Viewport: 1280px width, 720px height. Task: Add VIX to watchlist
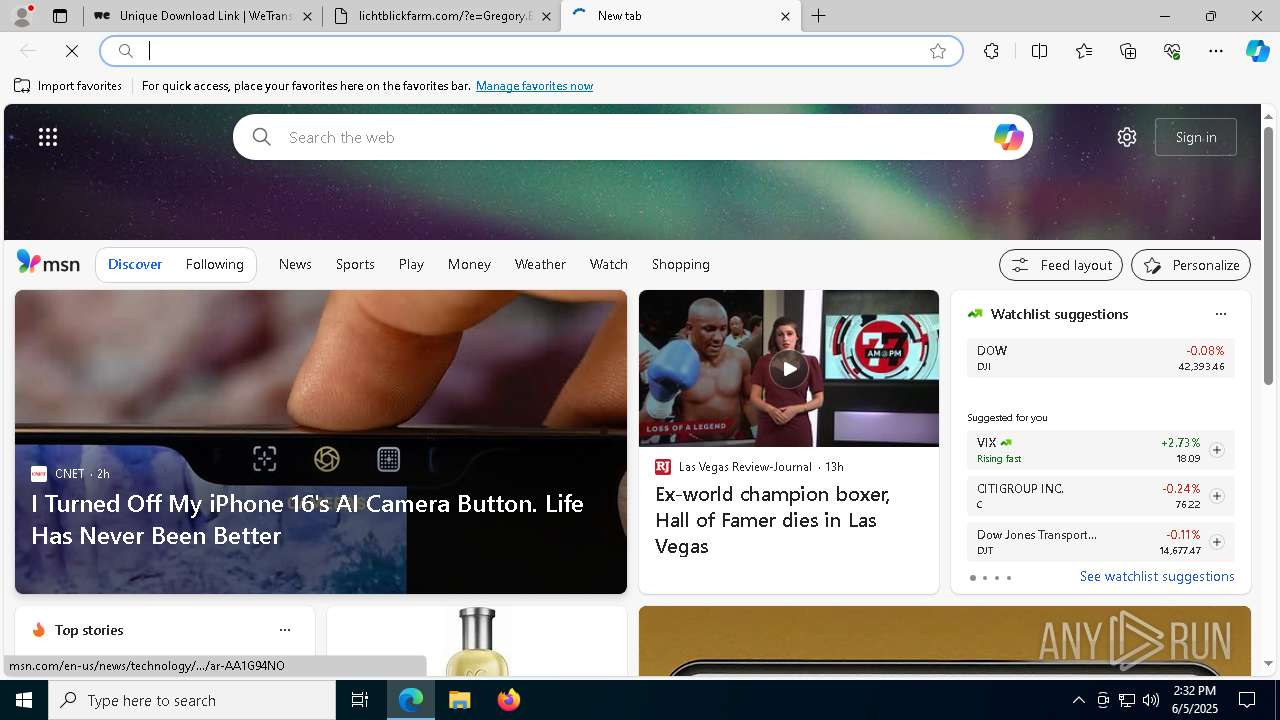(1216, 450)
